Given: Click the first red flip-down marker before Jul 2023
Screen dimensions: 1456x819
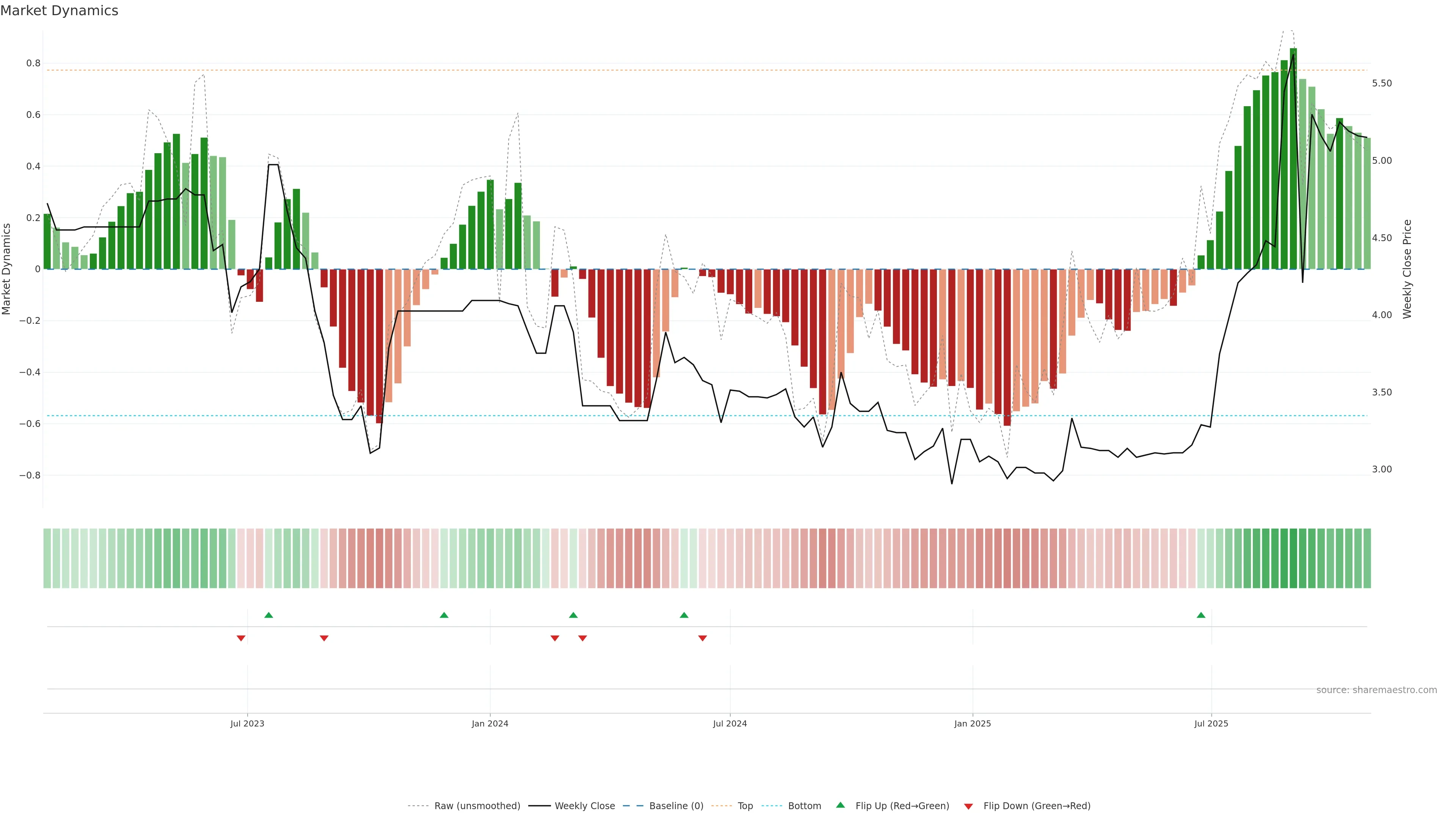Looking at the screenshot, I should pos(241,638).
